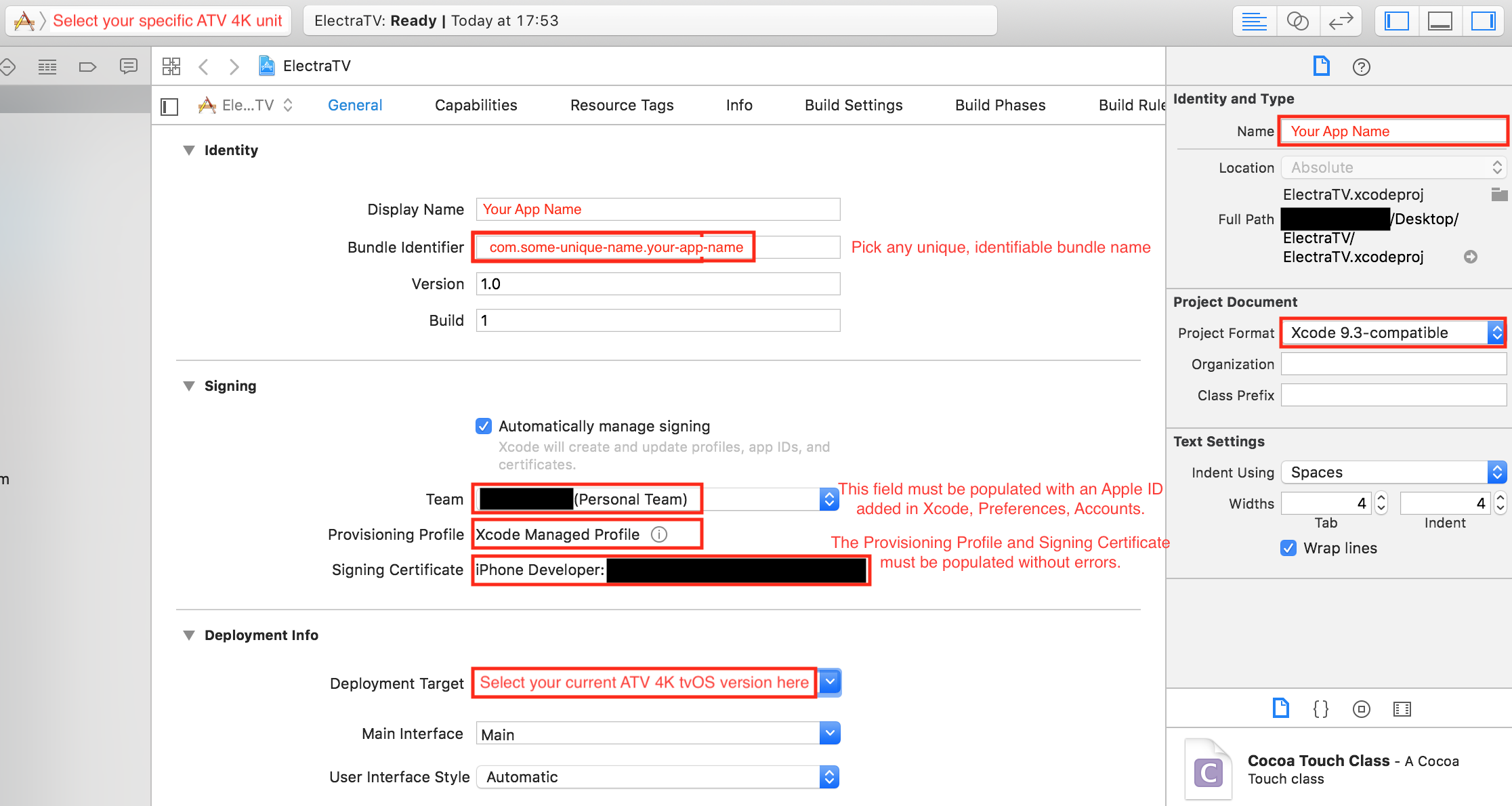Open the Main Interface dropdown
1512x806 pixels.
[x=830, y=733]
